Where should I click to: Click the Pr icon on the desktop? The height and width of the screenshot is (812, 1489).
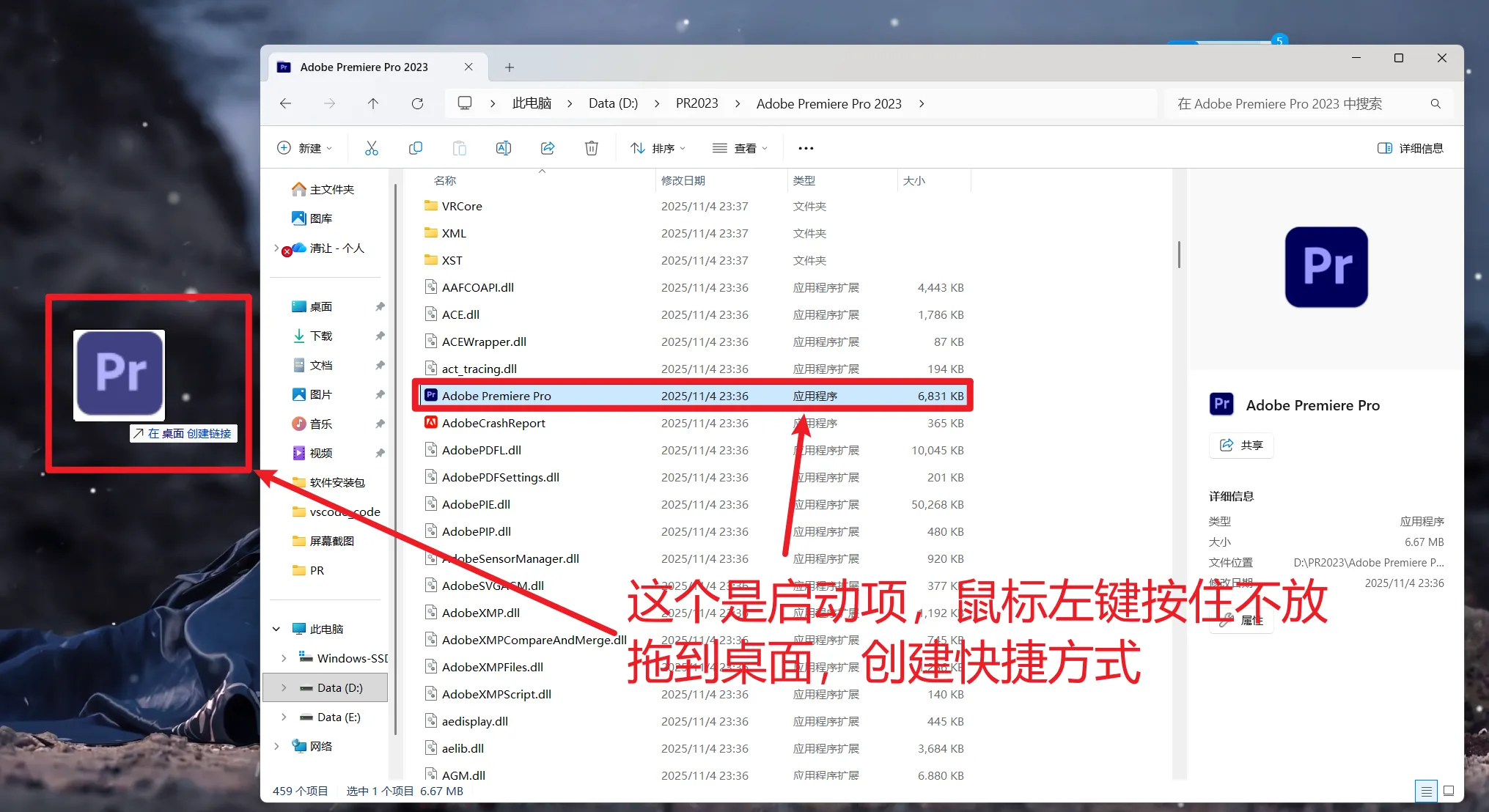(x=120, y=374)
